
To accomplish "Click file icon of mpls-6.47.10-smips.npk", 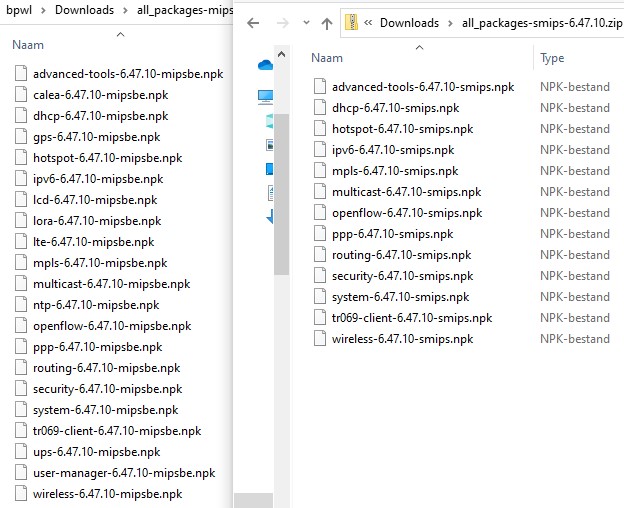I will tap(320, 170).
